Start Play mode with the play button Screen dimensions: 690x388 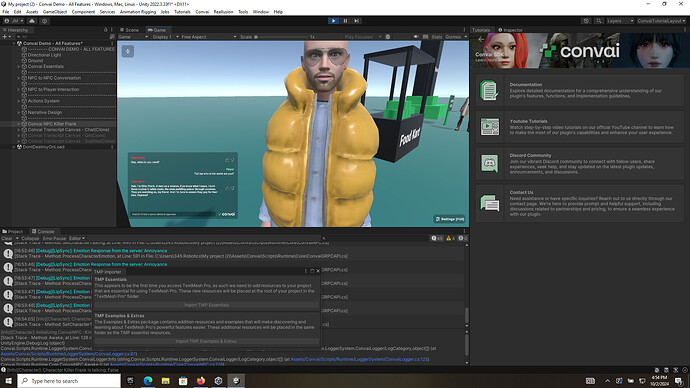point(334,21)
